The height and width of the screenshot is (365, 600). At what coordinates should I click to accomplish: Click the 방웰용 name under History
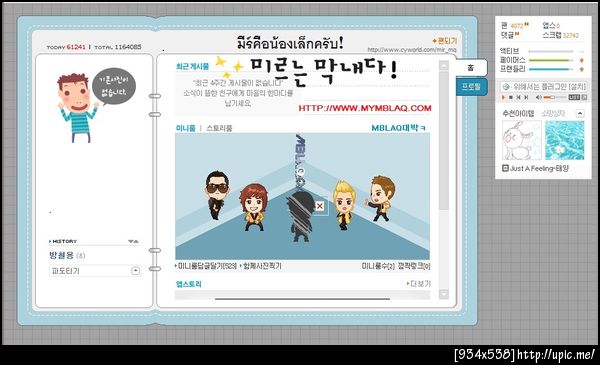click(x=61, y=256)
